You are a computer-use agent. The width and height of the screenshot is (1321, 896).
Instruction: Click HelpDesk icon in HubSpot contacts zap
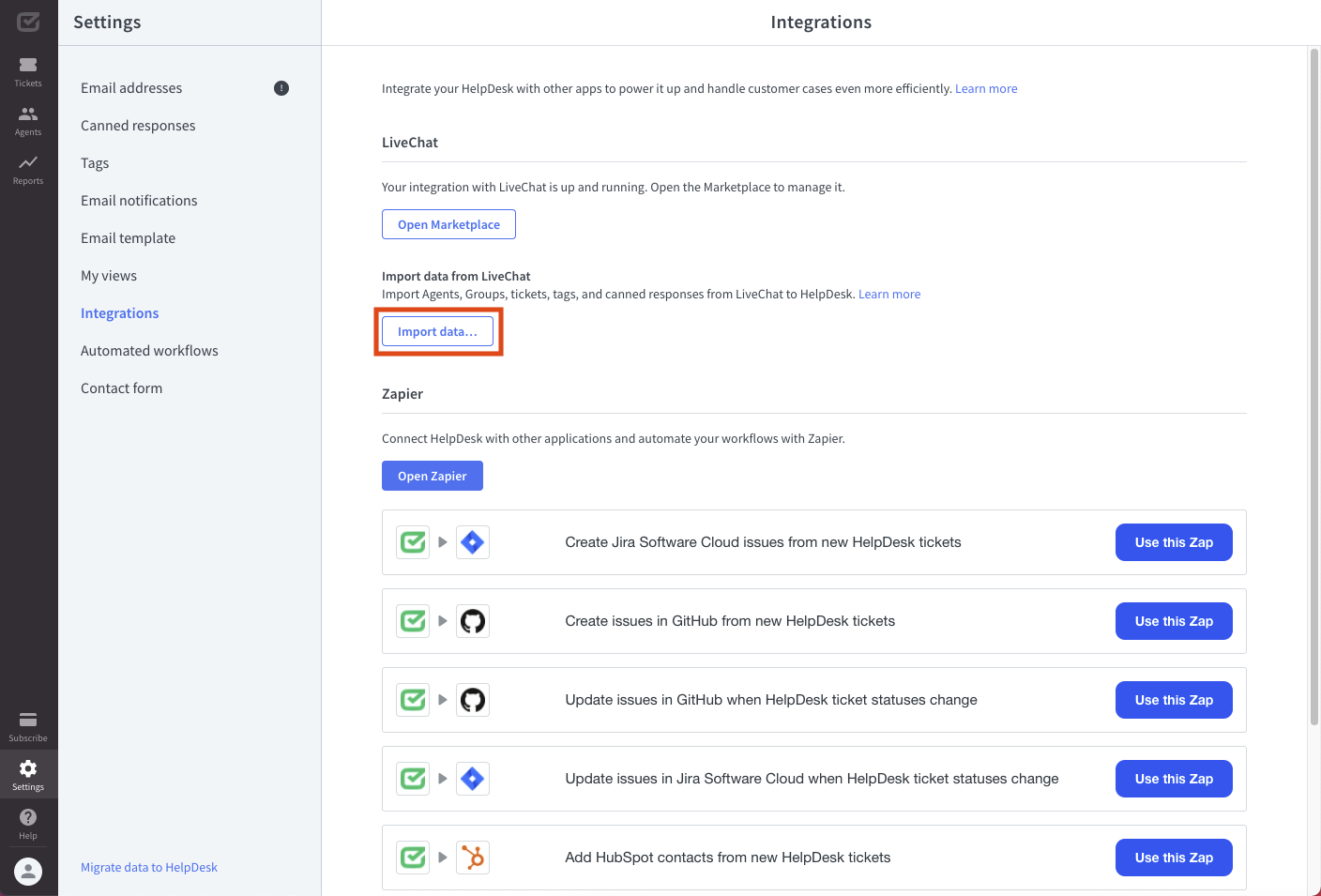(413, 858)
